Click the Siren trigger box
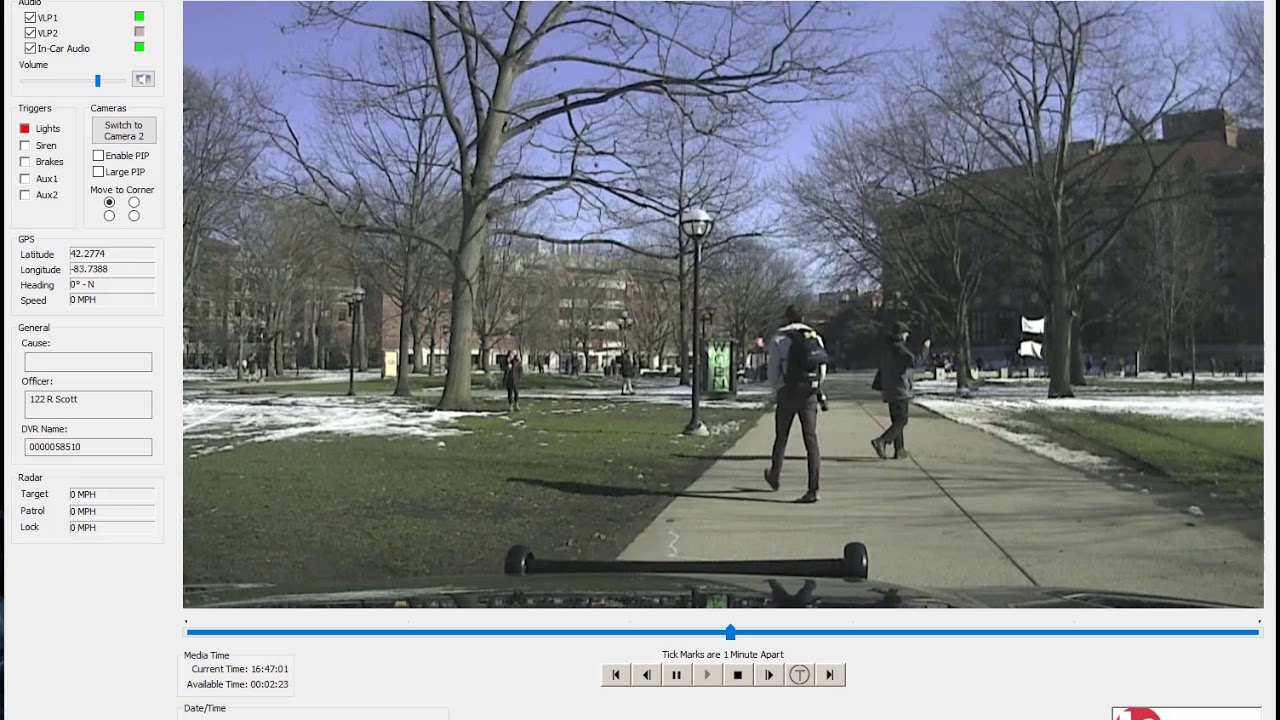Screen dimensions: 1280x720 25,146
